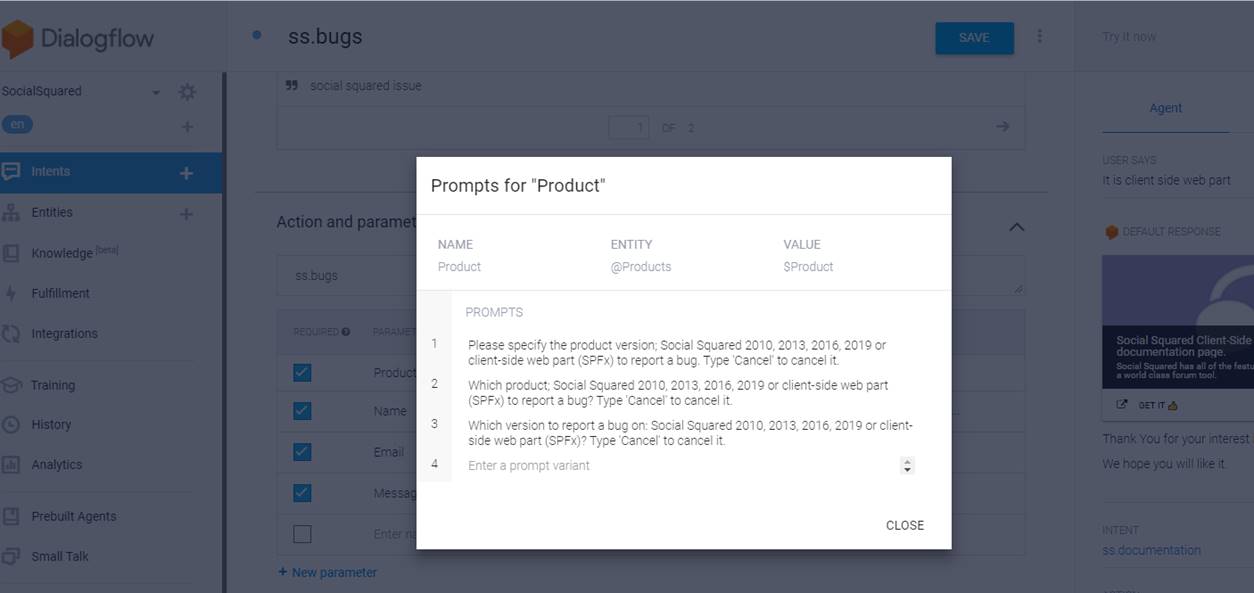Click the Enter a prompt variant field
Viewport: 1254px width, 593px height.
(x=680, y=466)
